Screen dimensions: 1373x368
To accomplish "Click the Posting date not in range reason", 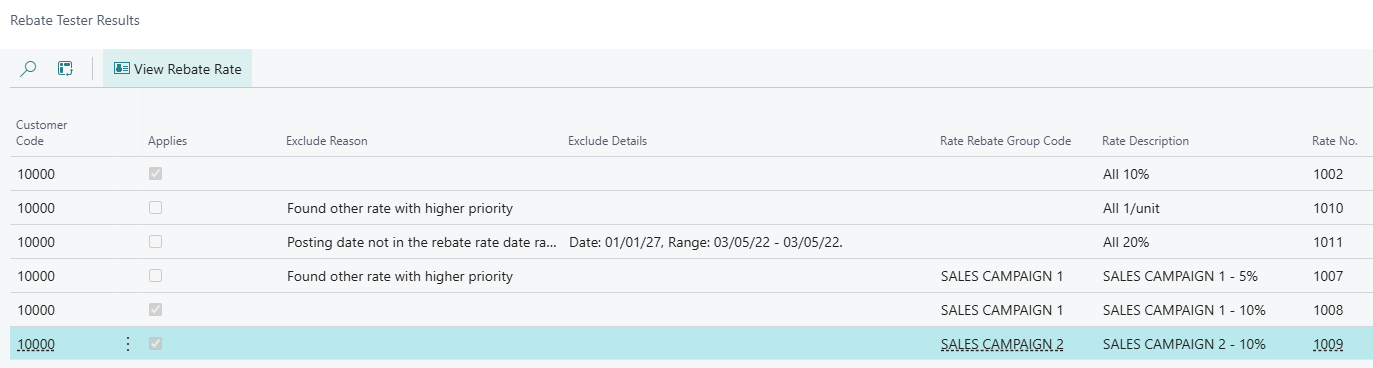I will click(421, 242).
